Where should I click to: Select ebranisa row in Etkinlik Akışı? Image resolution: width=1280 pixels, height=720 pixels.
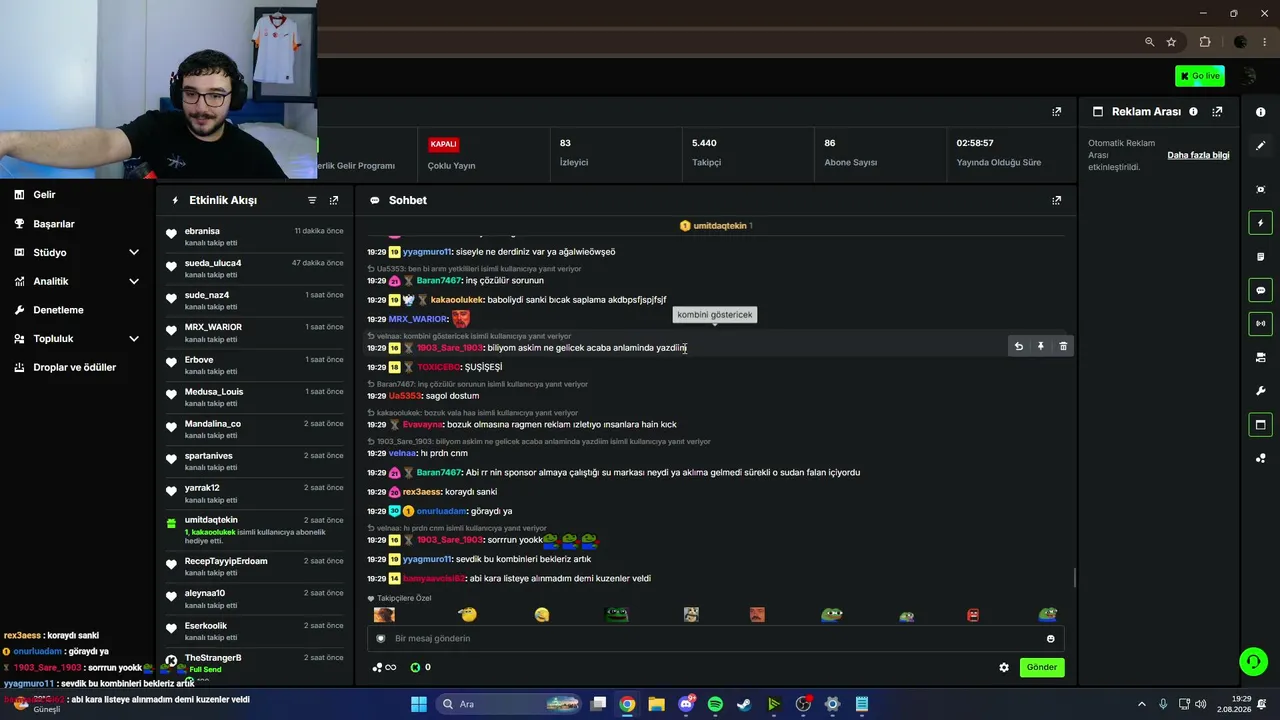point(255,237)
